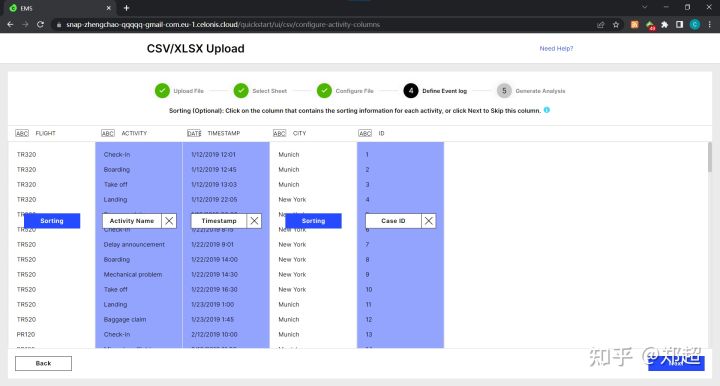Click the TIMESTAMP column header

pyautogui.click(x=224, y=133)
